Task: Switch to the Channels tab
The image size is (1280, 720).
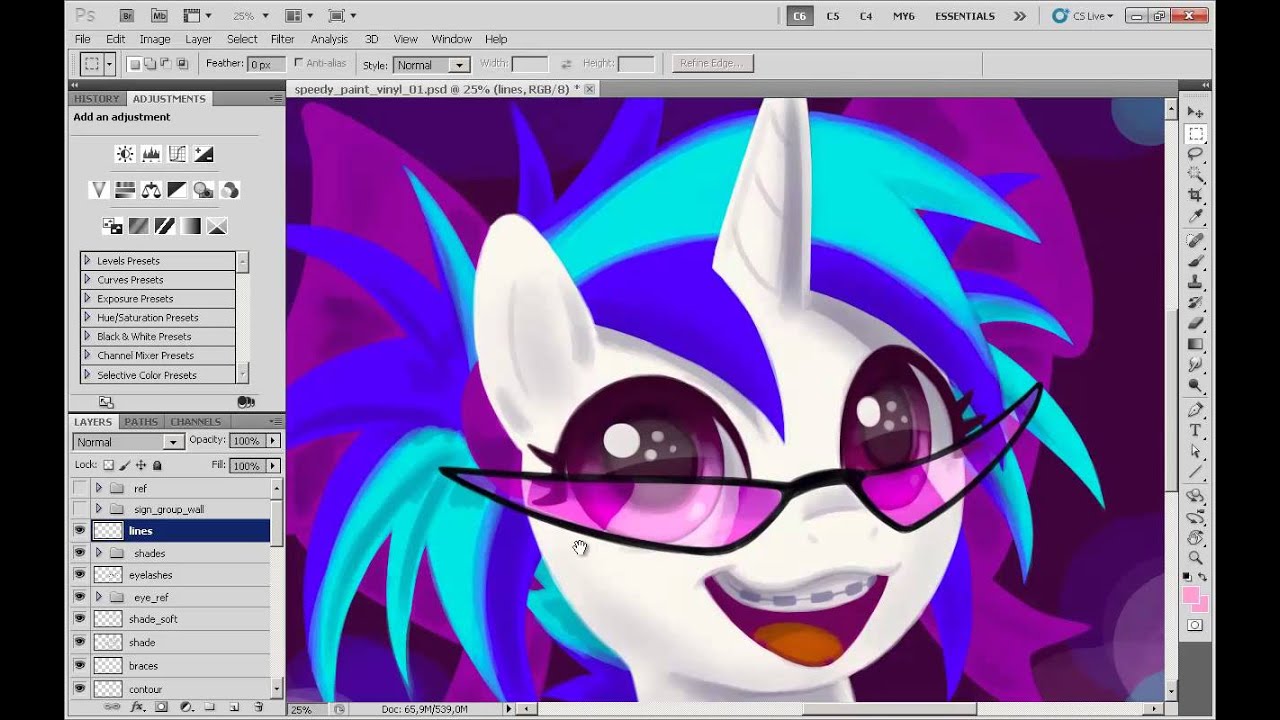Action: 196,422
